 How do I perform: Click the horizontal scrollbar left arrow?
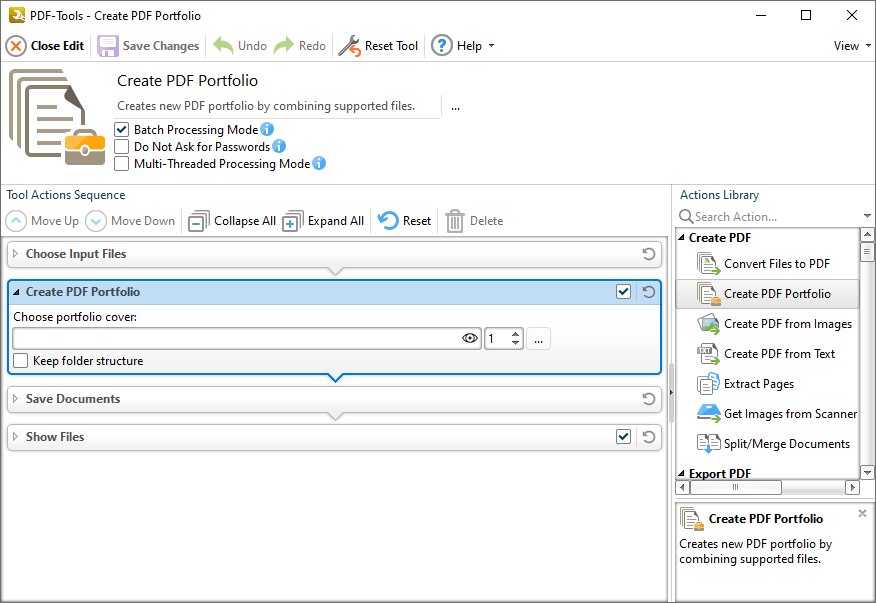(682, 487)
